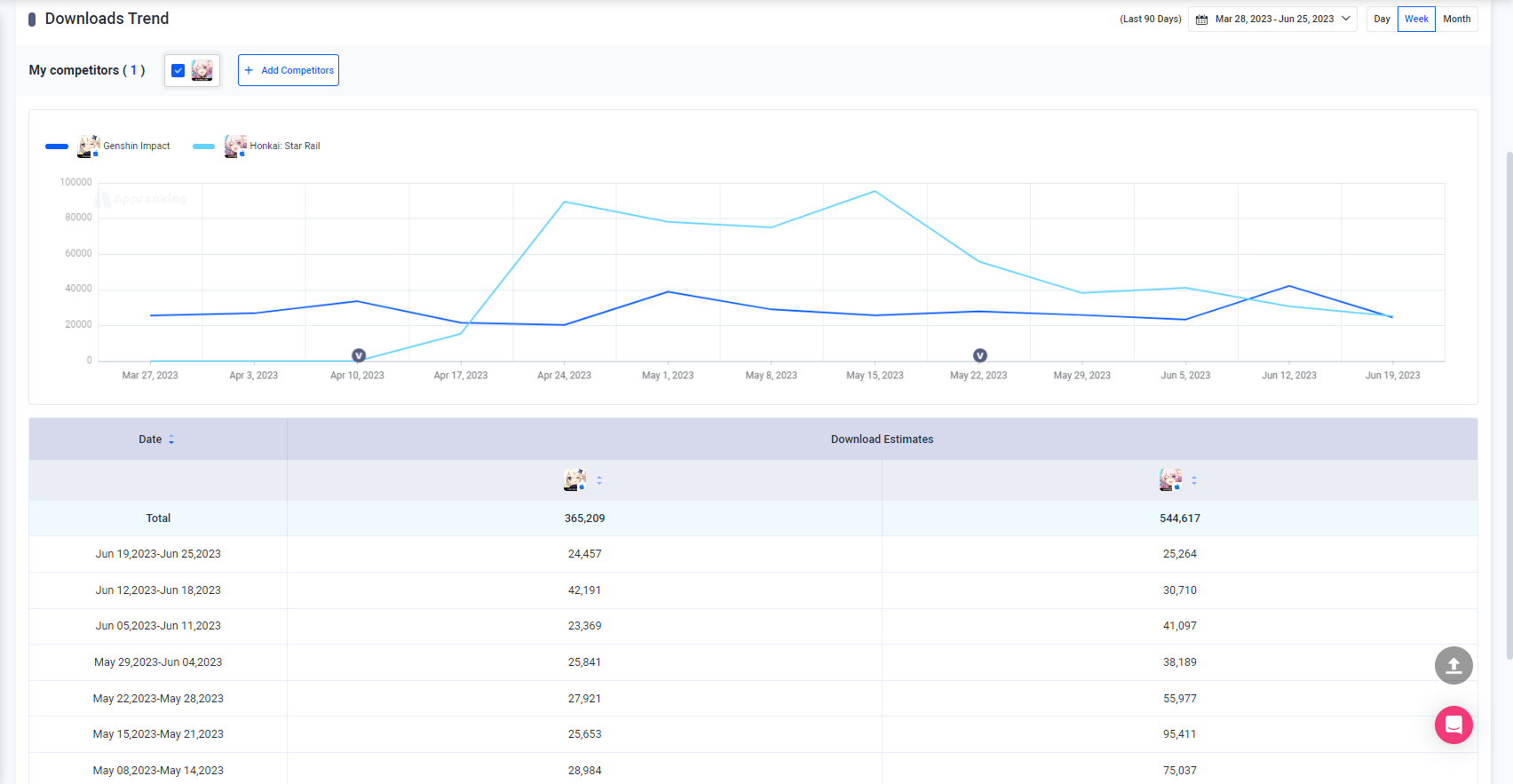The image size is (1513, 784).
Task: Click row Jun 12,2023-Jun 18,2023
Action: 753,590
